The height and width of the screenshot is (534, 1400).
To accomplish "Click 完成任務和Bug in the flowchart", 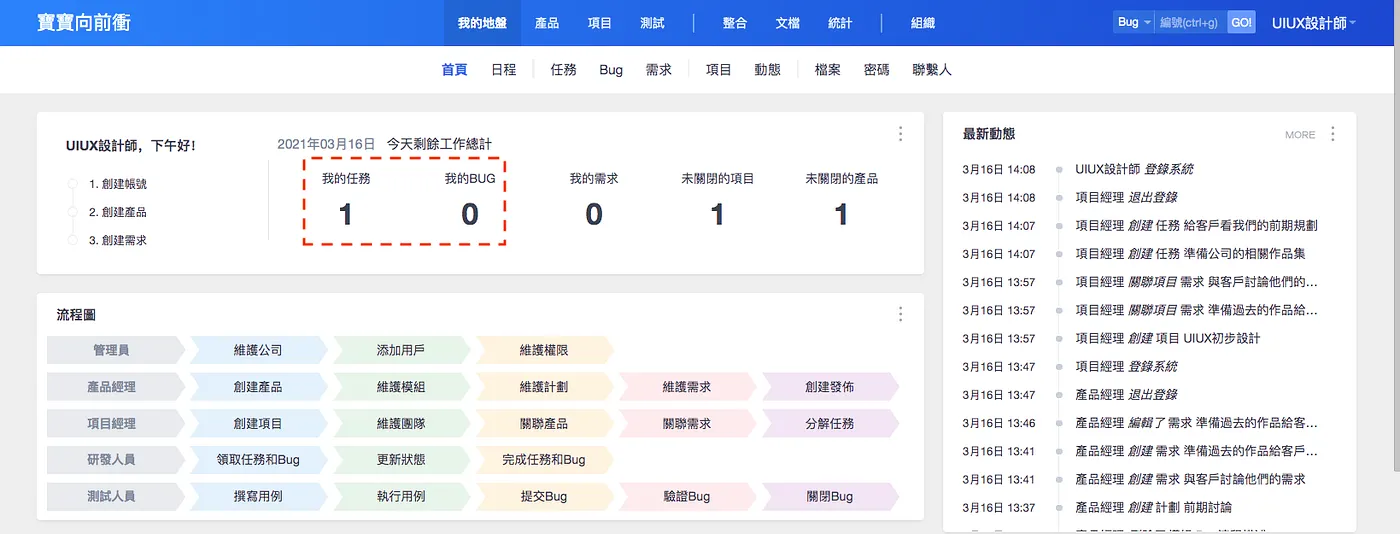I will pyautogui.click(x=544, y=460).
